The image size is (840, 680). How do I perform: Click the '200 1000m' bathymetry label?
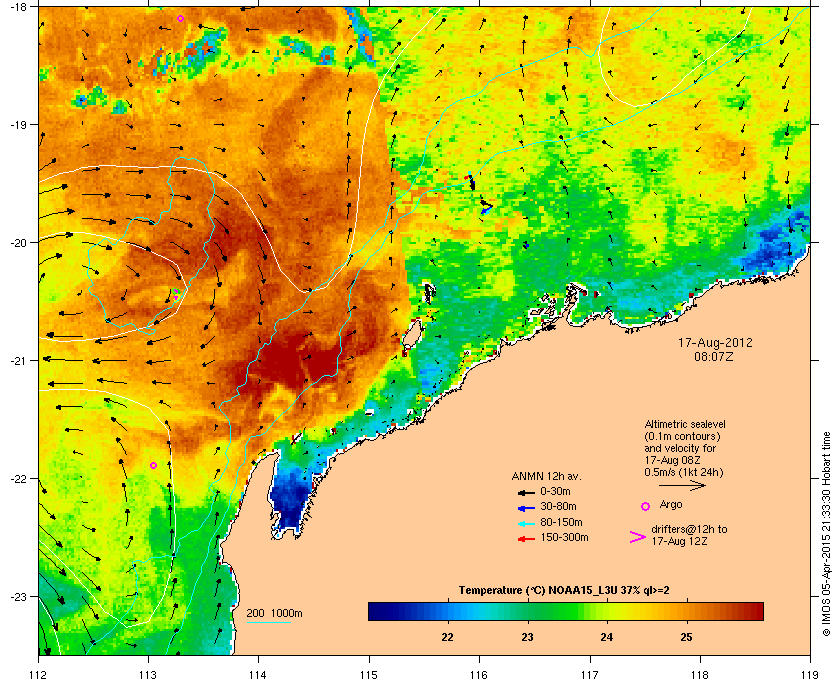pos(274,614)
